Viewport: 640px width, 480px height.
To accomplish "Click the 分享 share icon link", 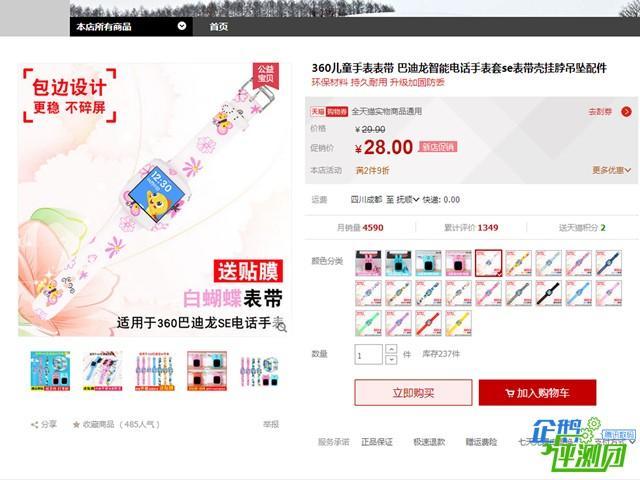I will [x=44, y=424].
